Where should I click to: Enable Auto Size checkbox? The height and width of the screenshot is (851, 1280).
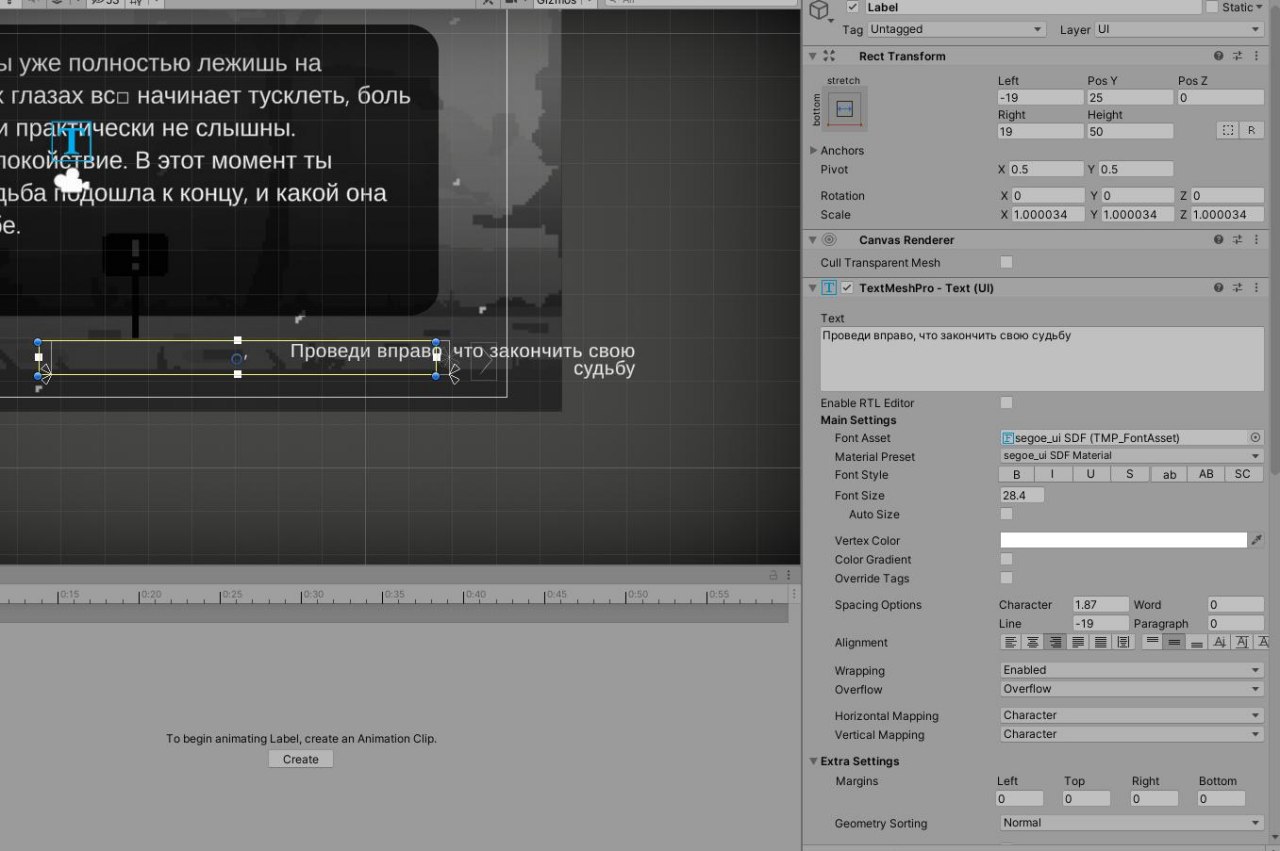click(x=1006, y=514)
